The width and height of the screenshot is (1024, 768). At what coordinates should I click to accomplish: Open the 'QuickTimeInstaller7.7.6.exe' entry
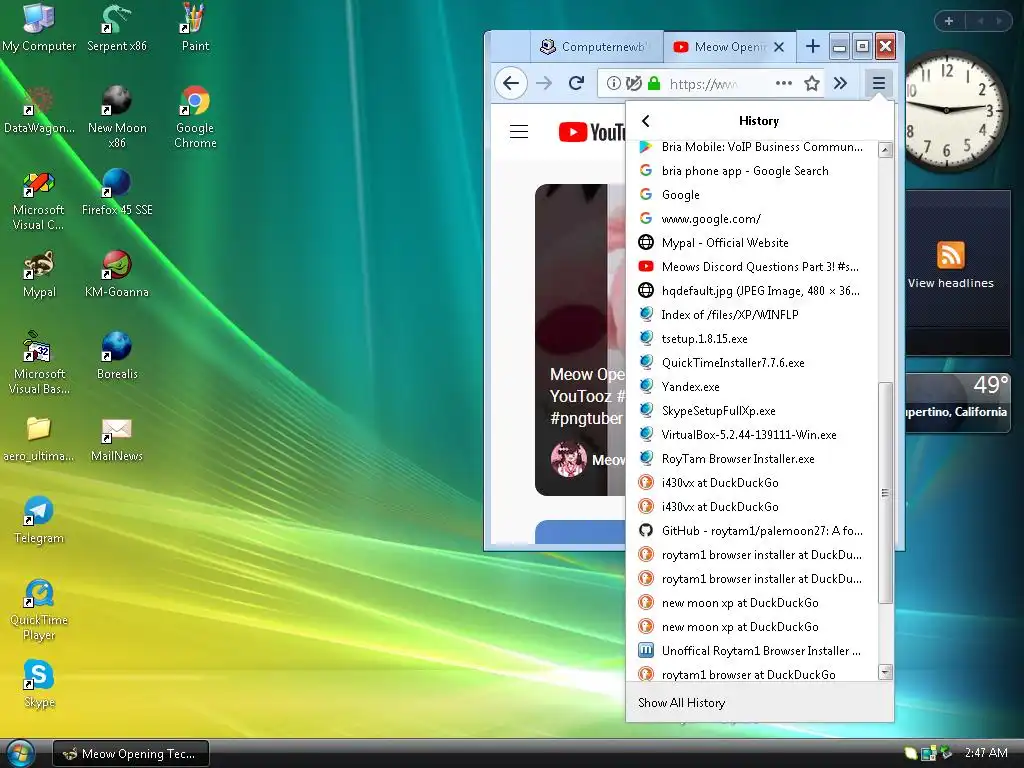point(753,362)
